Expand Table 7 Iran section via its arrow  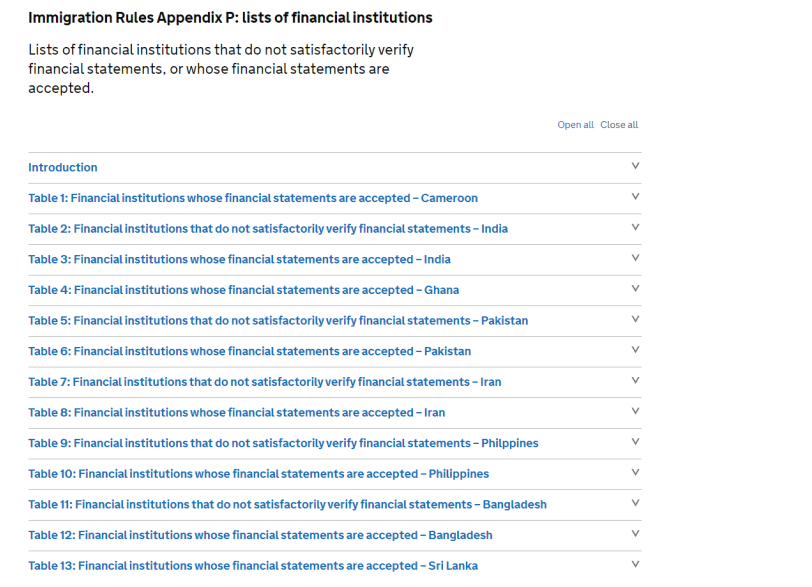click(x=635, y=381)
